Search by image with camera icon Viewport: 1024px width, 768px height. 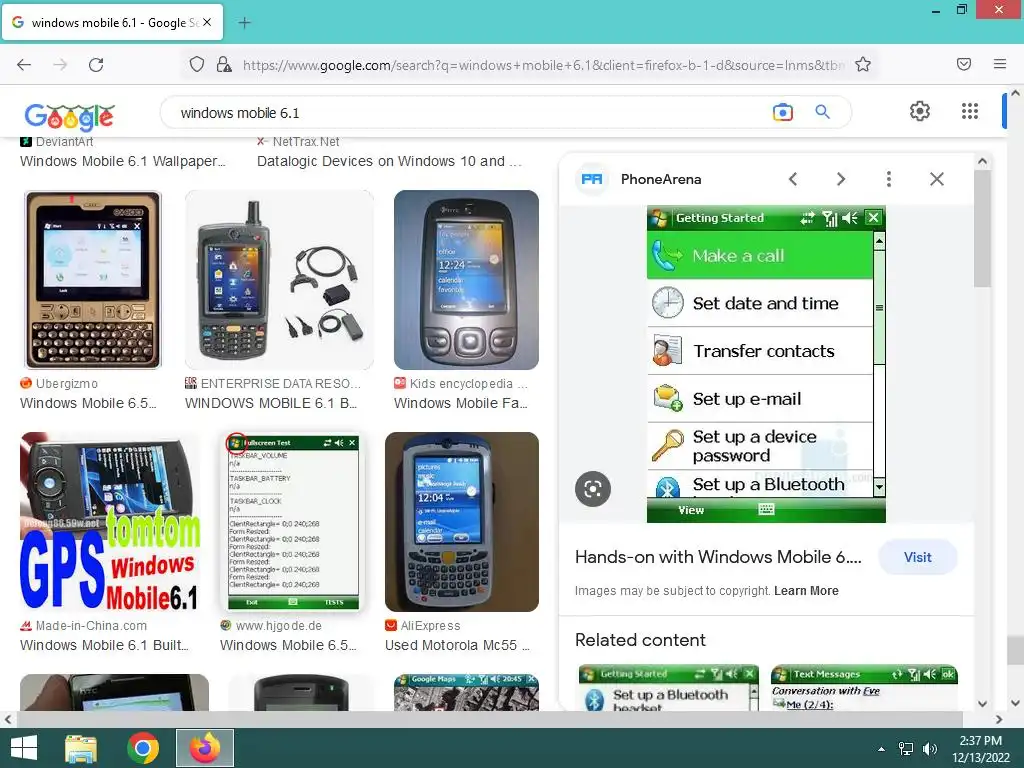click(782, 112)
